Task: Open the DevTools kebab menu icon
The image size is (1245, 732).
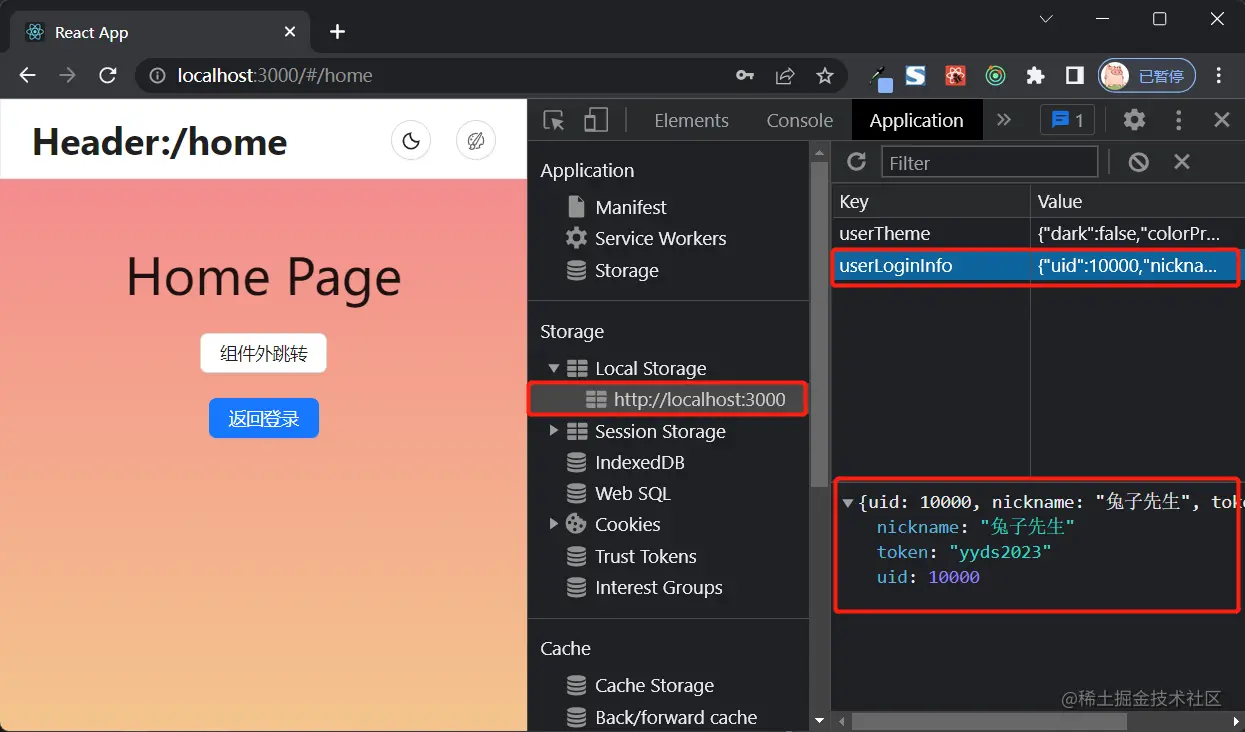Action: point(1179,120)
